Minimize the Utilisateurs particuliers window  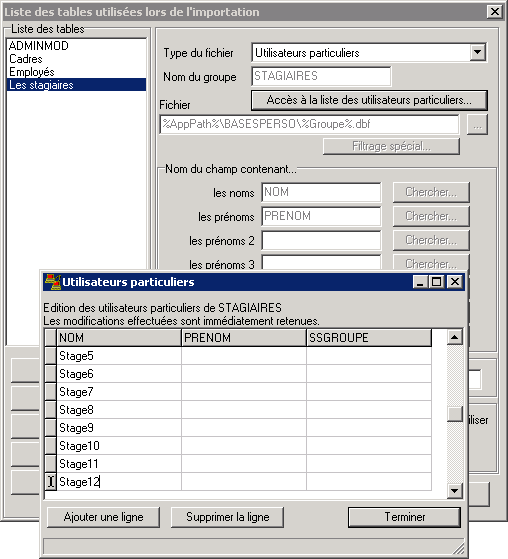pos(420,282)
